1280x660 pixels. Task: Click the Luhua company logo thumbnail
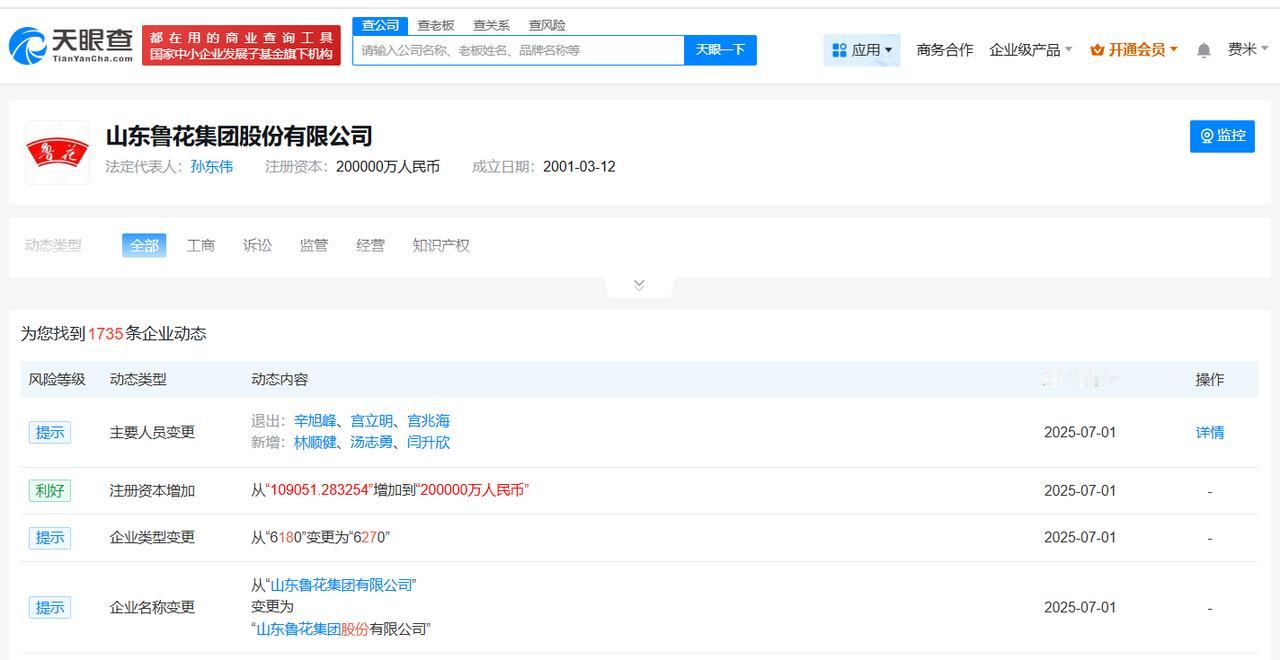(x=57, y=152)
